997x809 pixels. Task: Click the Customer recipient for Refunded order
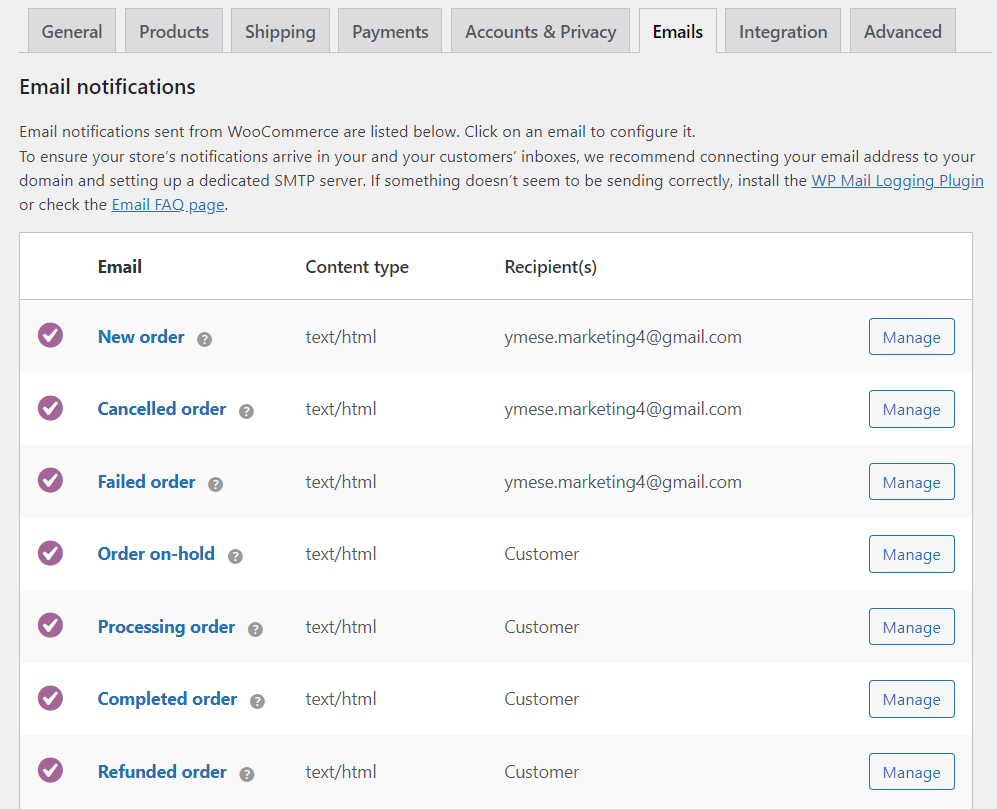[x=542, y=771]
